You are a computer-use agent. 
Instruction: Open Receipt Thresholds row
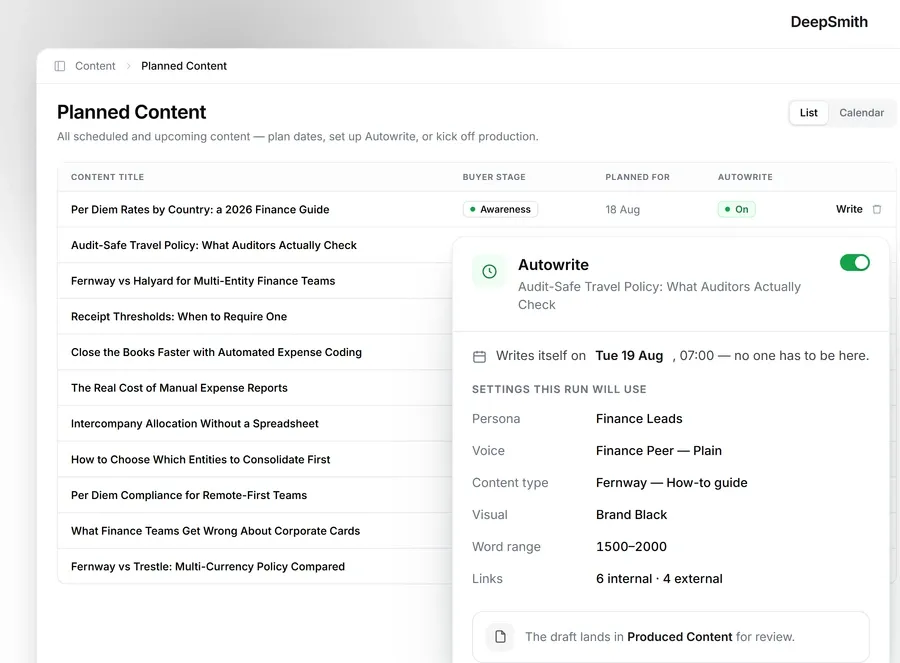click(x=179, y=316)
